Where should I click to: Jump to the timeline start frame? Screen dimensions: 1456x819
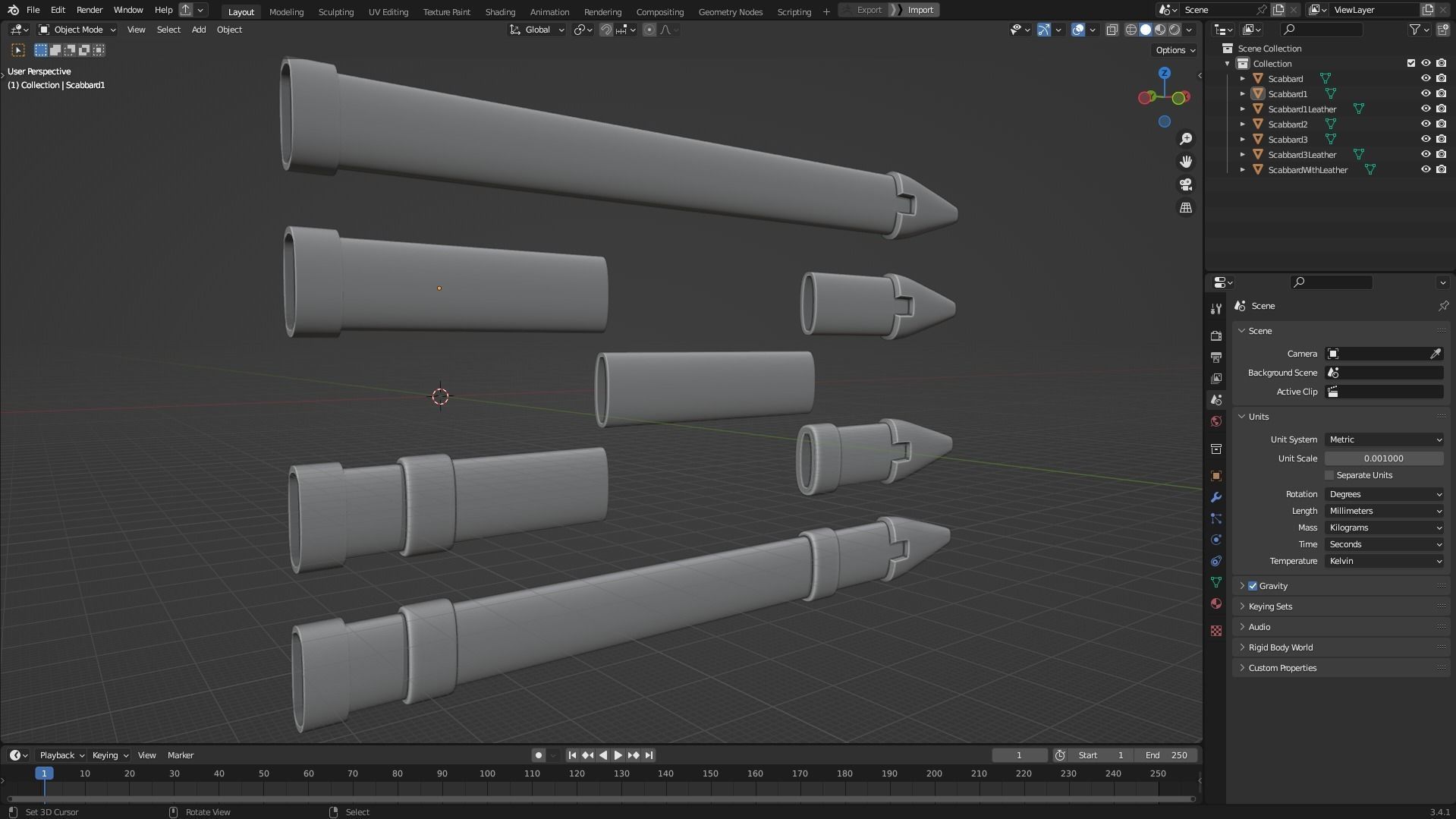point(572,755)
